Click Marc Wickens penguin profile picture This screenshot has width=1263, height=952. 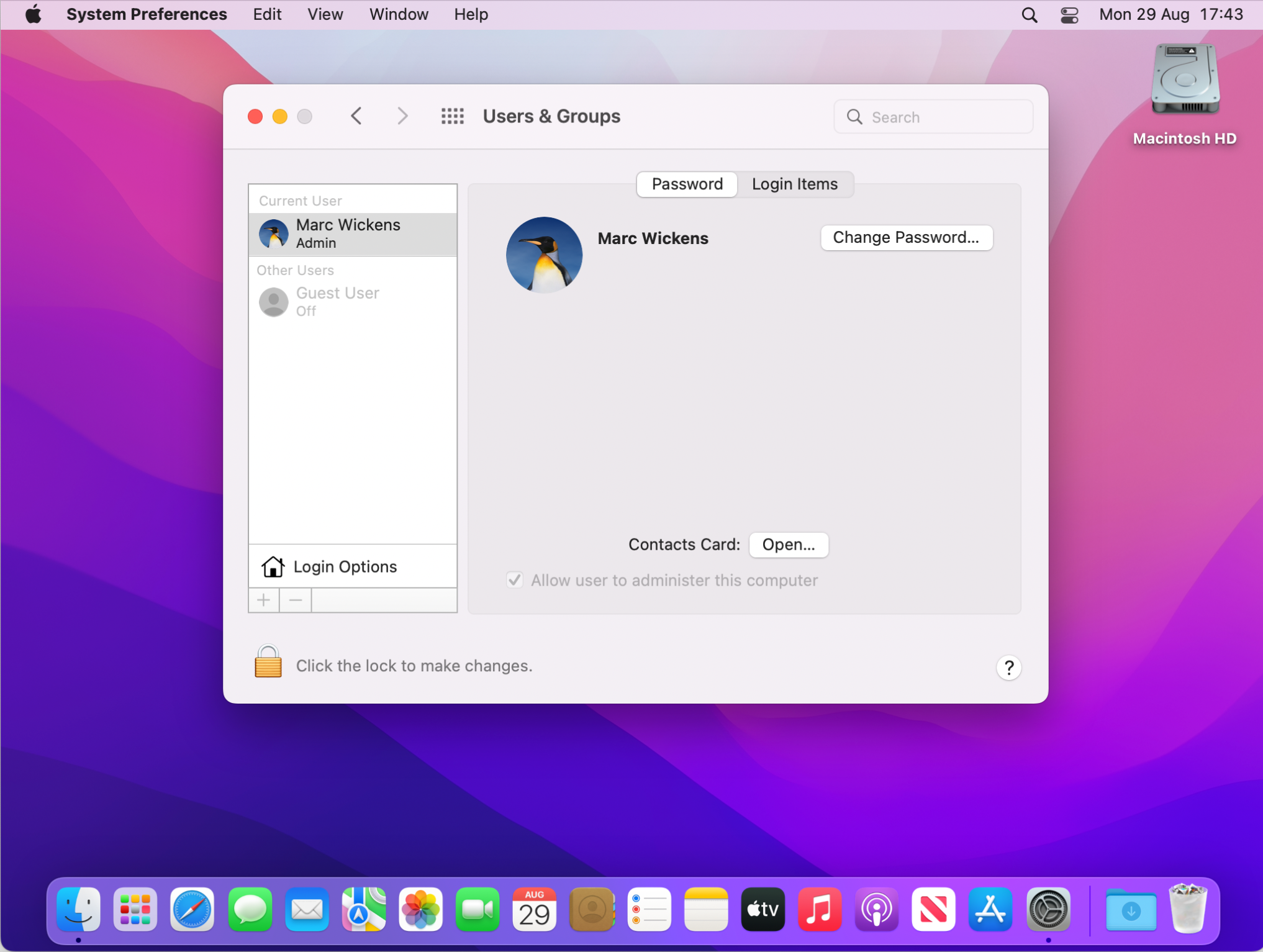tap(544, 255)
